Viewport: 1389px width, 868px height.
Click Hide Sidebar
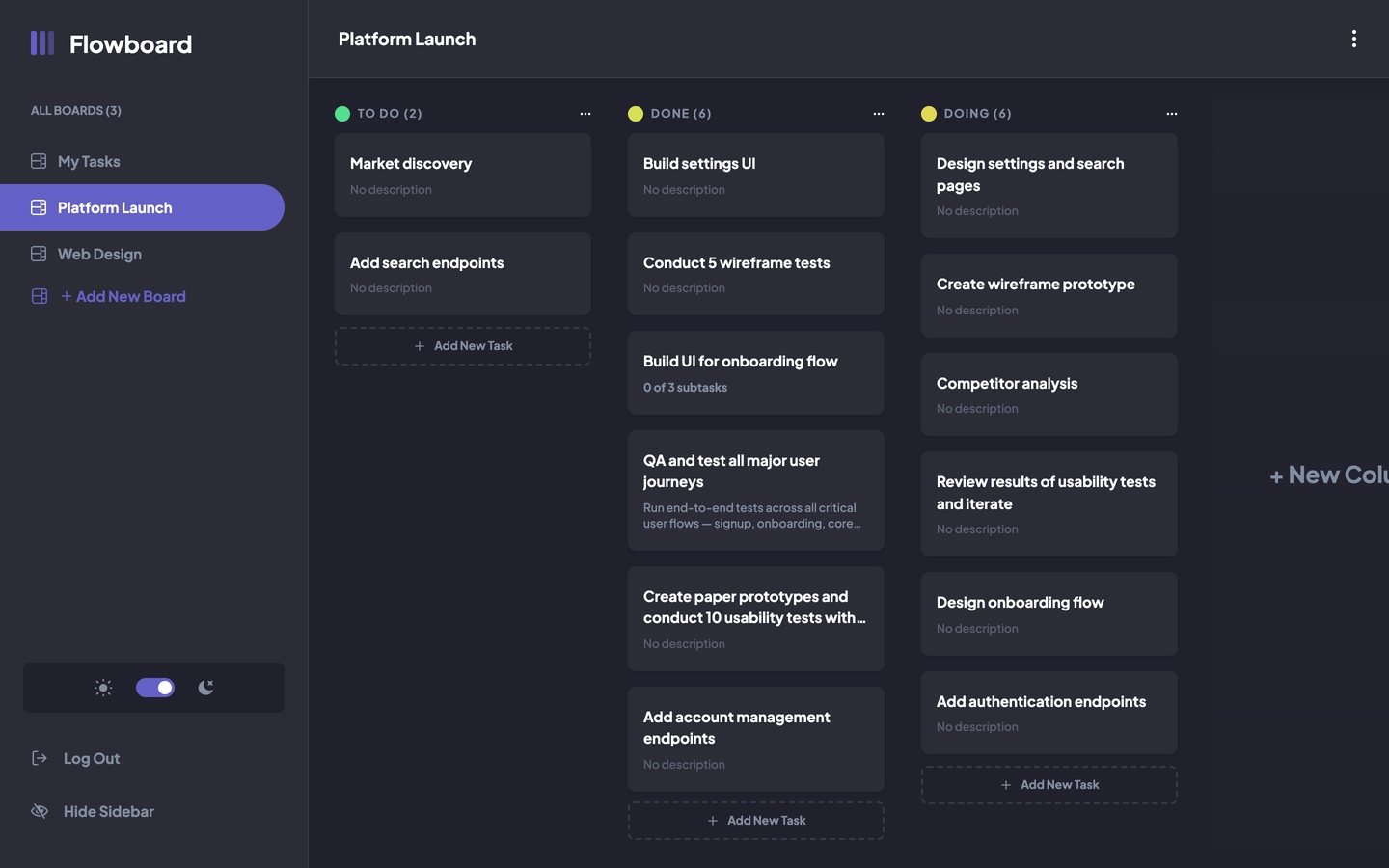coord(108,811)
